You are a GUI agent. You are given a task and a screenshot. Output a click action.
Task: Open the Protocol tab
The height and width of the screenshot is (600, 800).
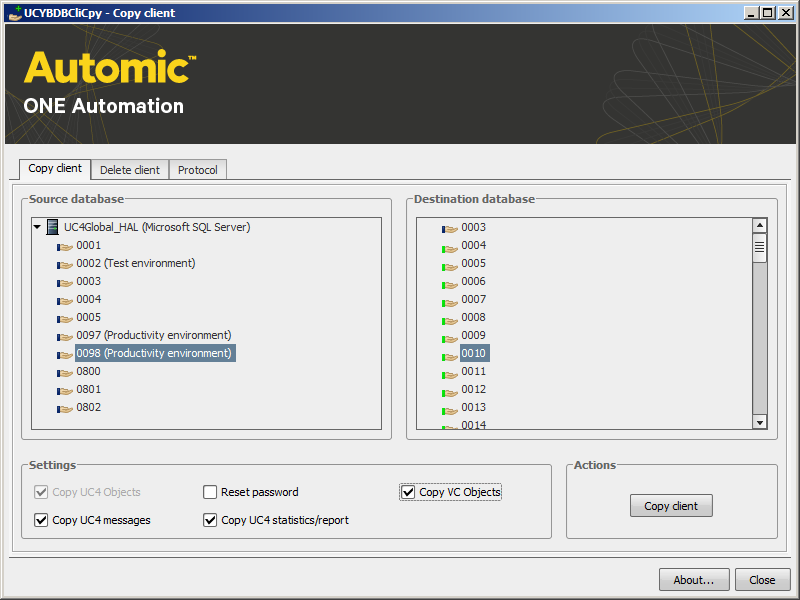(197, 170)
